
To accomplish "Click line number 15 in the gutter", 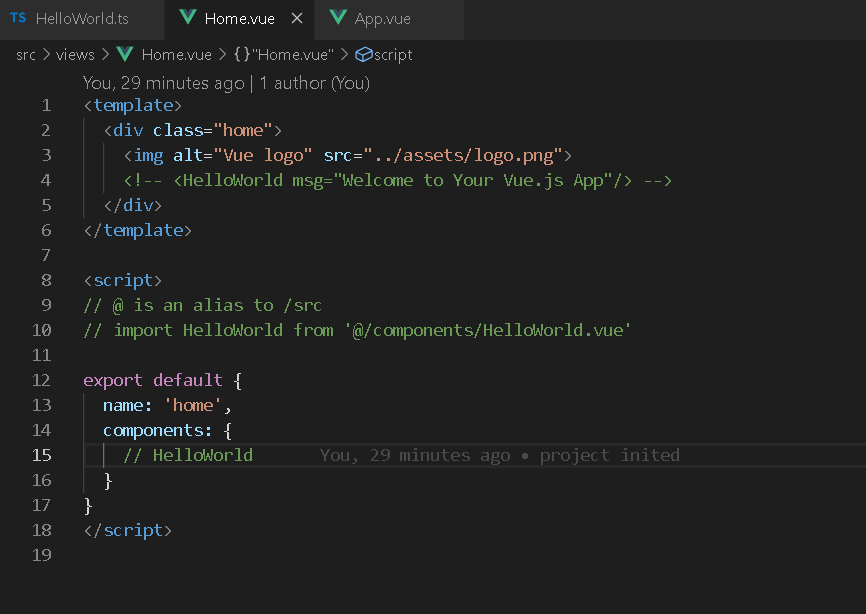I will pos(42,455).
